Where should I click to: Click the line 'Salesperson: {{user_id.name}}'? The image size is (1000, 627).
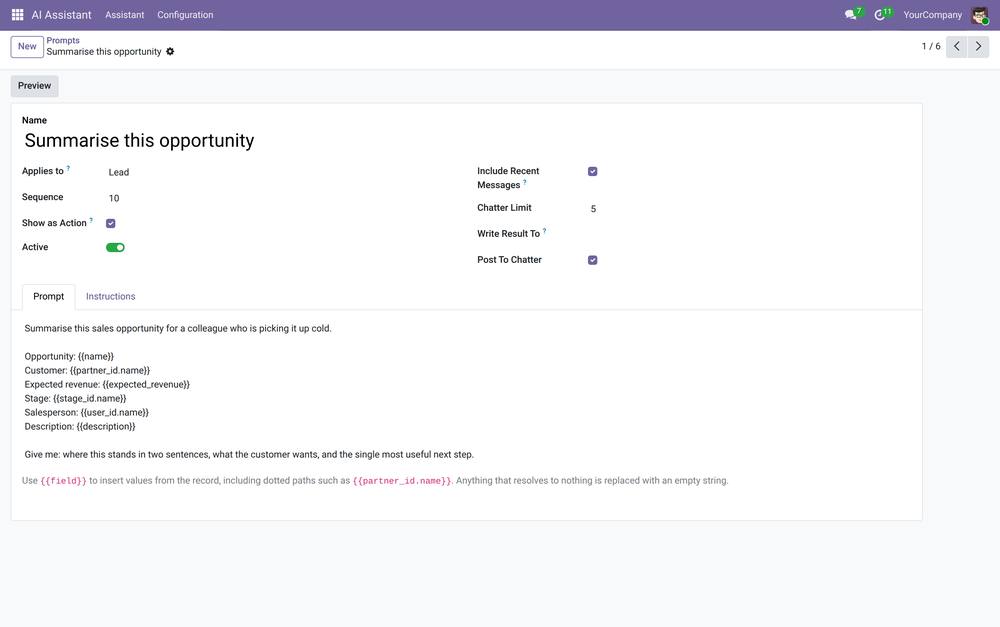pyautogui.click(x=87, y=413)
